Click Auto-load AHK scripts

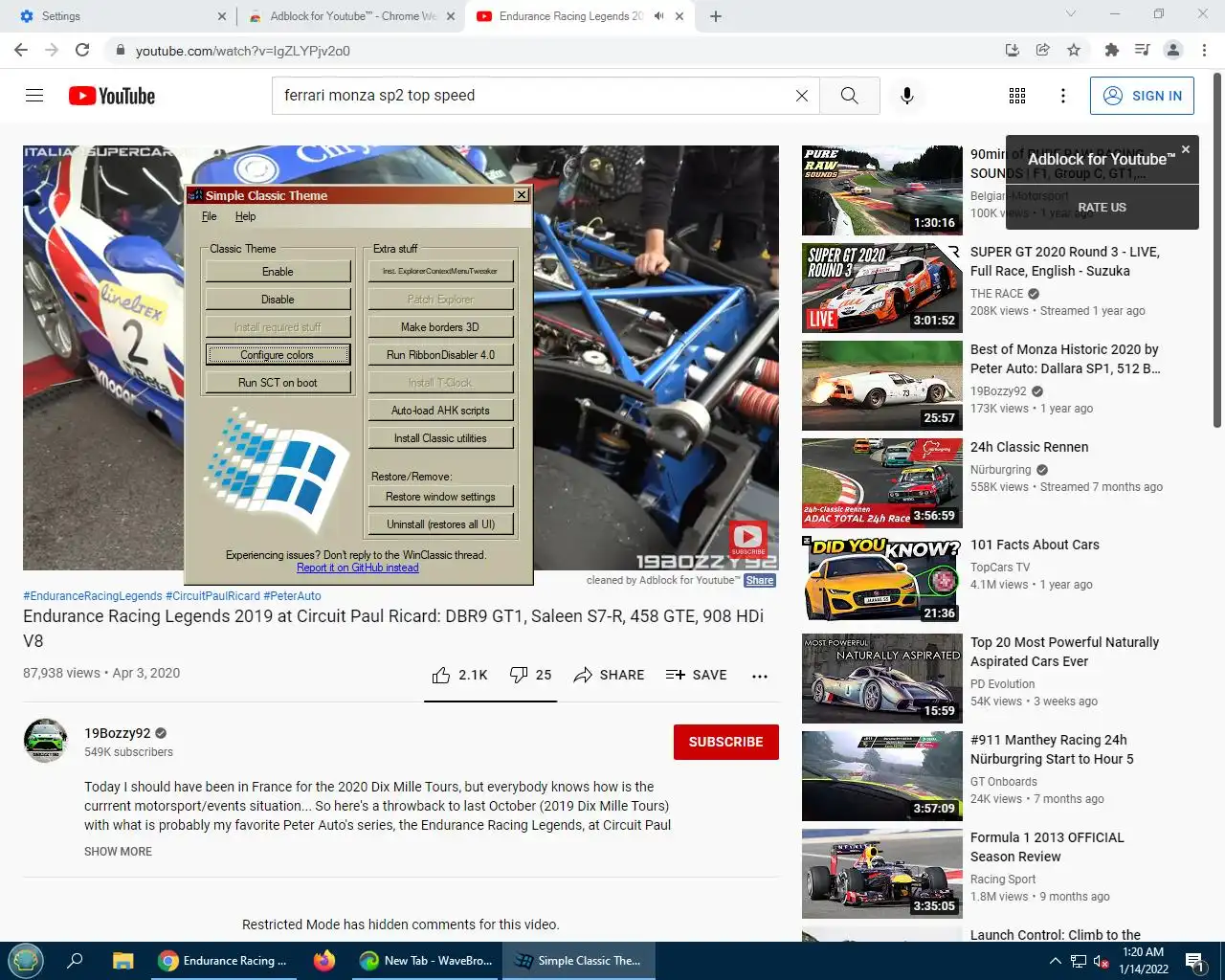point(440,411)
